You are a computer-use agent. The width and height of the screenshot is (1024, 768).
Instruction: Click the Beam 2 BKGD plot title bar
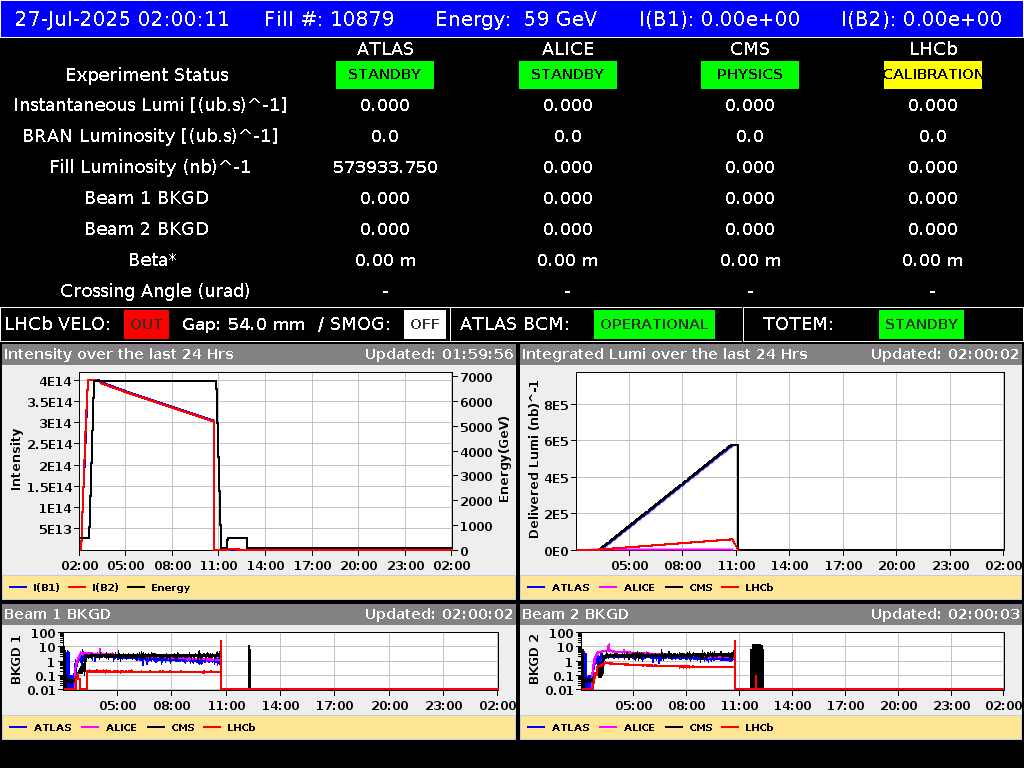tap(771, 614)
